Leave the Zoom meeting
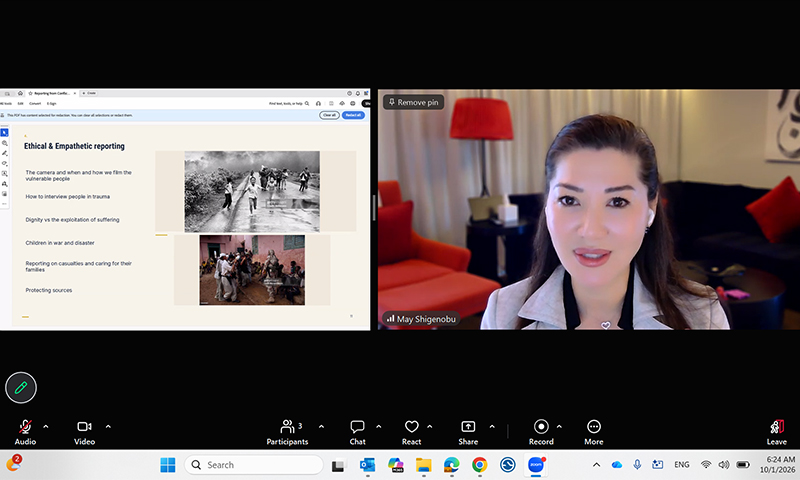Image resolution: width=800 pixels, height=480 pixels. click(x=777, y=432)
